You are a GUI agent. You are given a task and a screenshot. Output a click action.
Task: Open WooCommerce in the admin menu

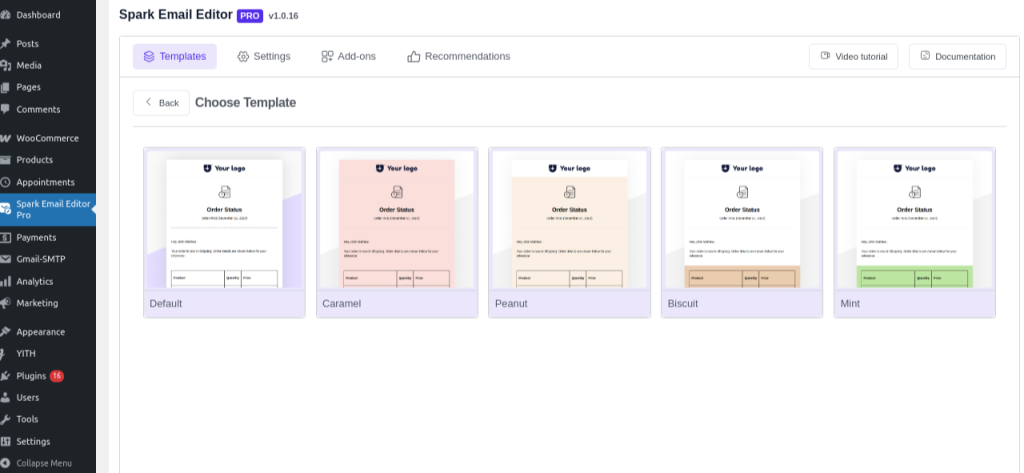(x=48, y=139)
